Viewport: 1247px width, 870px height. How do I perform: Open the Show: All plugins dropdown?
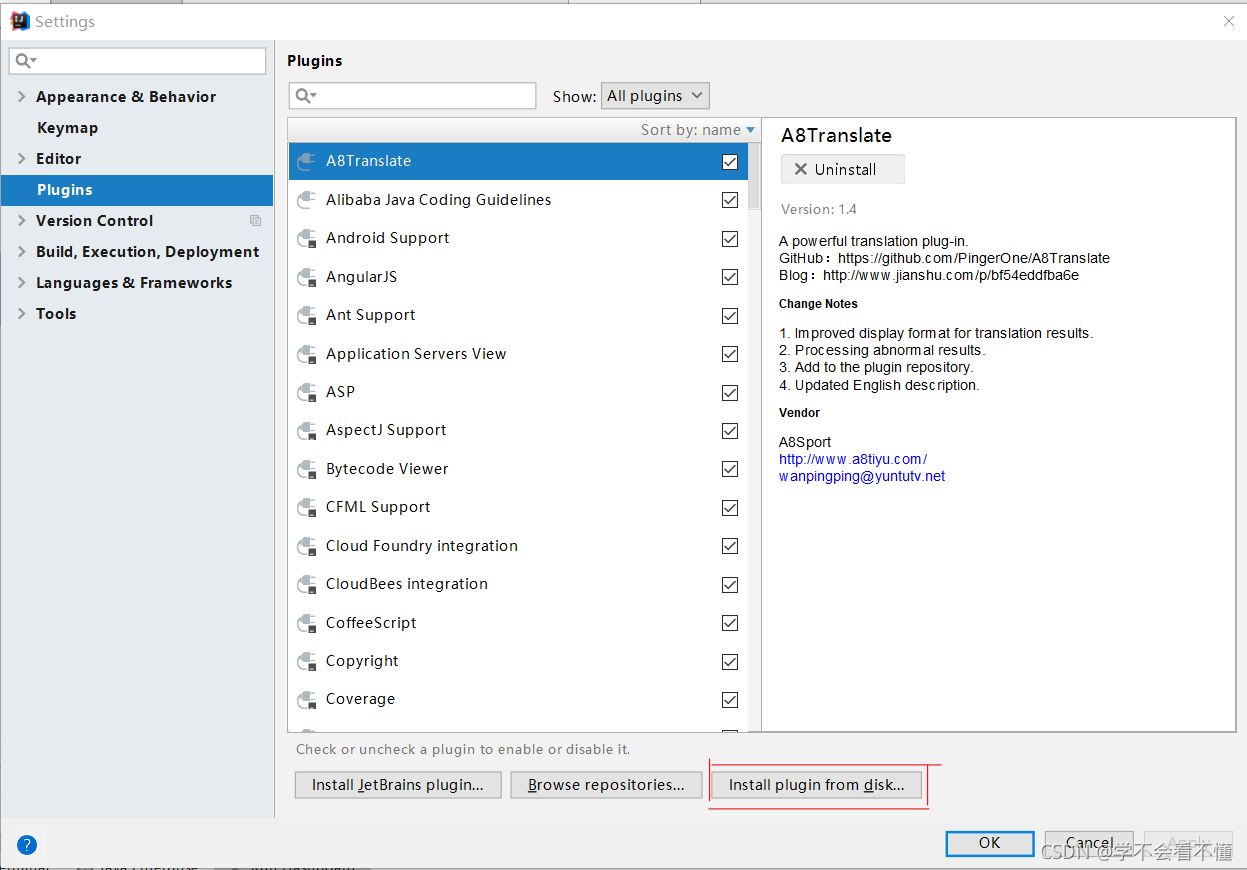tap(655, 96)
